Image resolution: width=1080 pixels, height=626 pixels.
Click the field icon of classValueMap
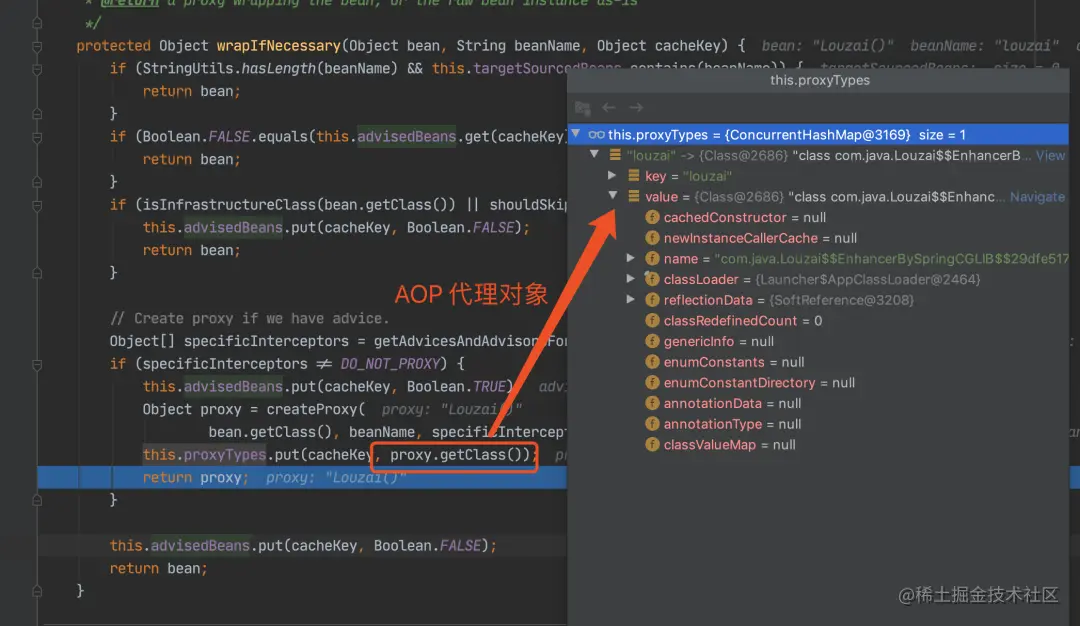[x=652, y=445]
